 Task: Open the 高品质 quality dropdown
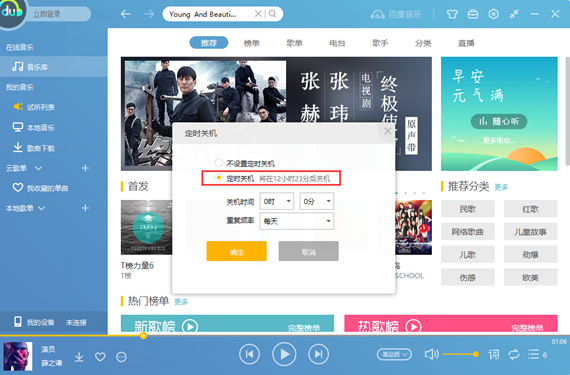click(x=394, y=354)
